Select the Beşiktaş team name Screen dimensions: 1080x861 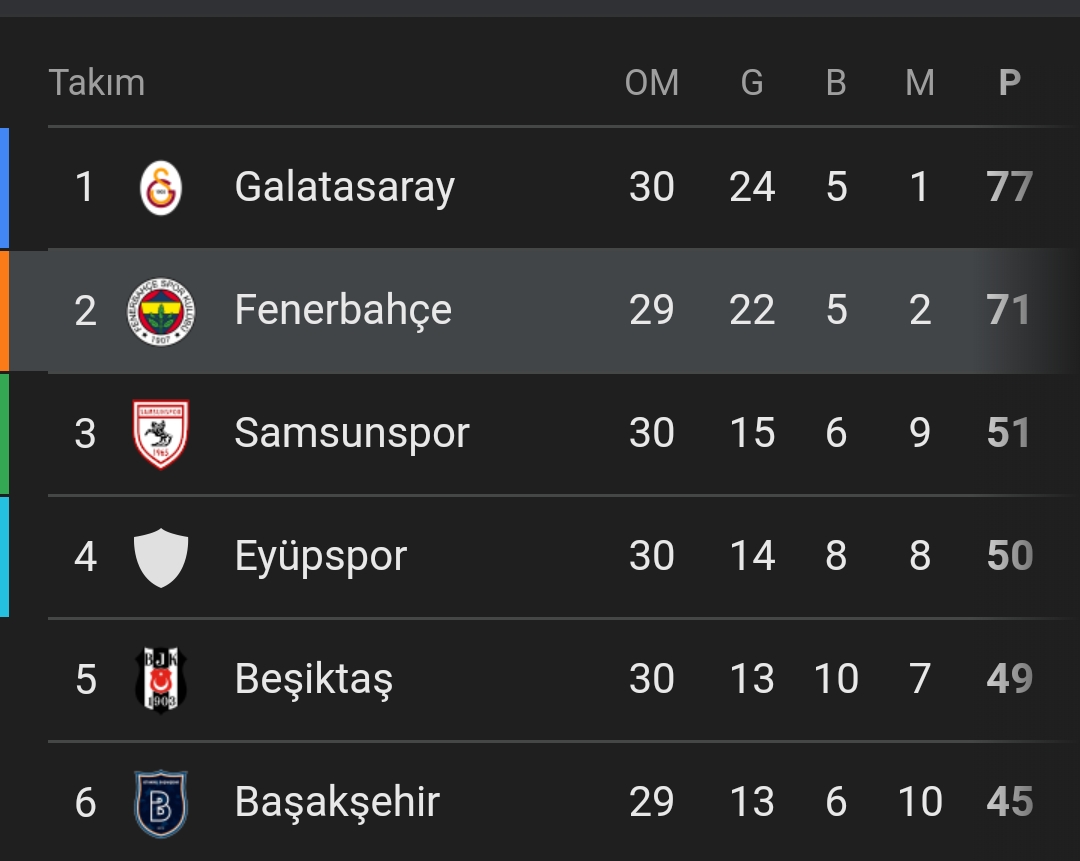[x=313, y=680]
